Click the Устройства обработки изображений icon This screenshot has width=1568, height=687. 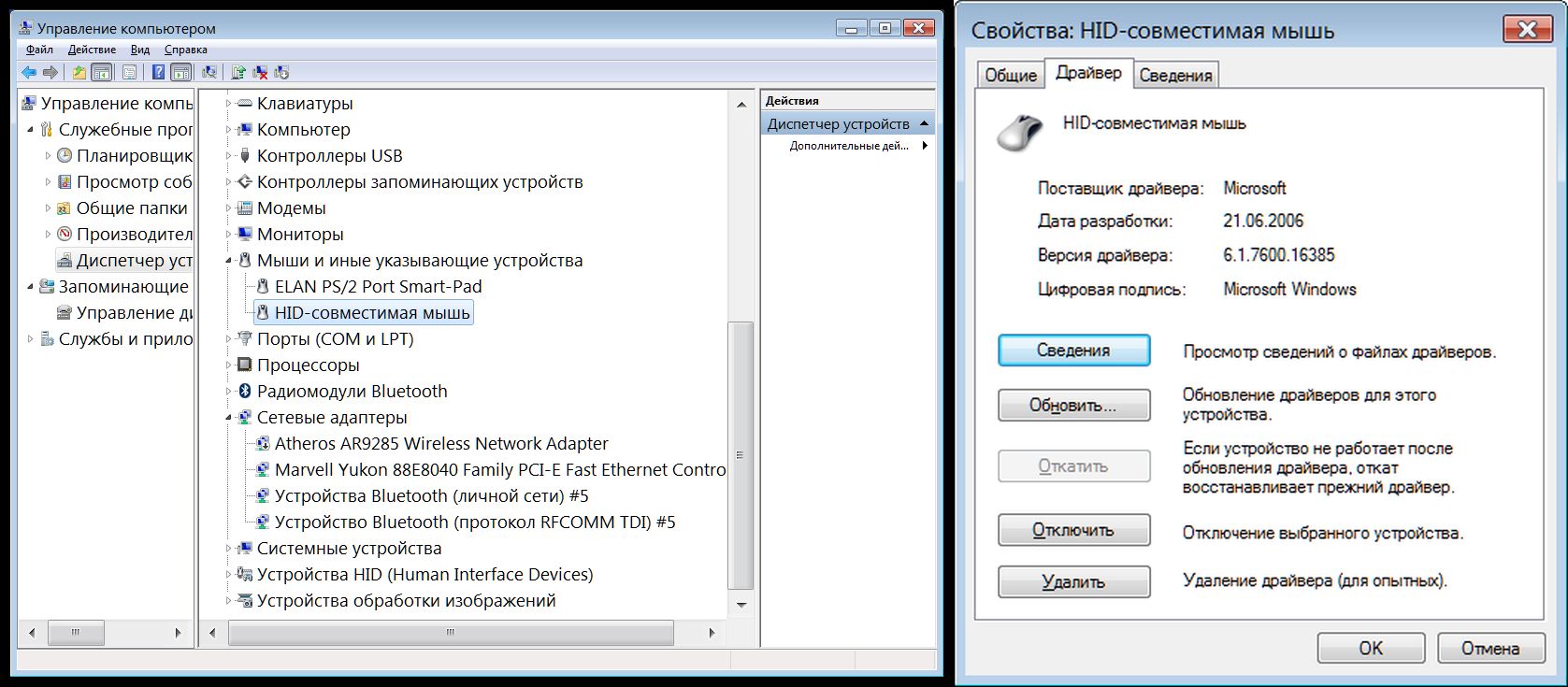[245, 601]
